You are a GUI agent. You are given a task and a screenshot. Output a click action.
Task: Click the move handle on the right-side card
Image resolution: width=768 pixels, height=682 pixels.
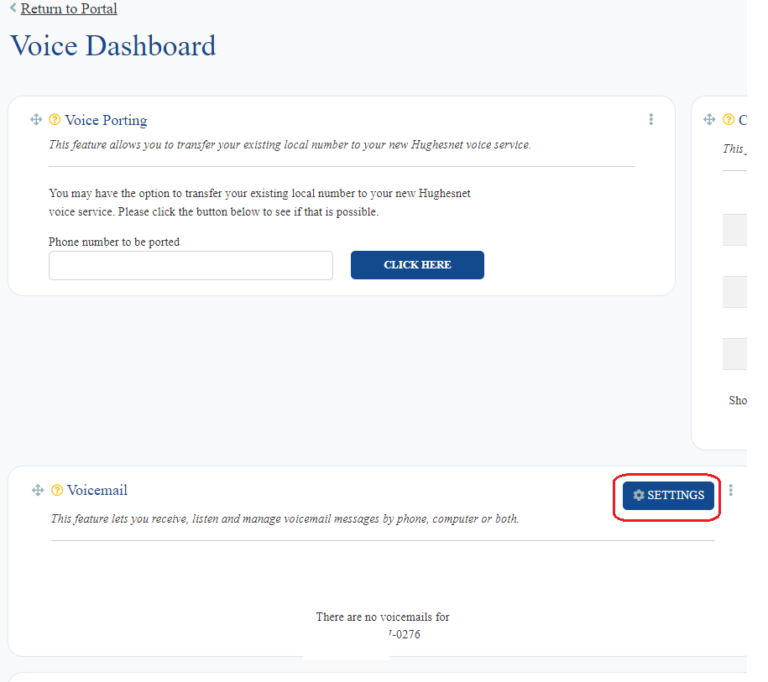[710, 120]
